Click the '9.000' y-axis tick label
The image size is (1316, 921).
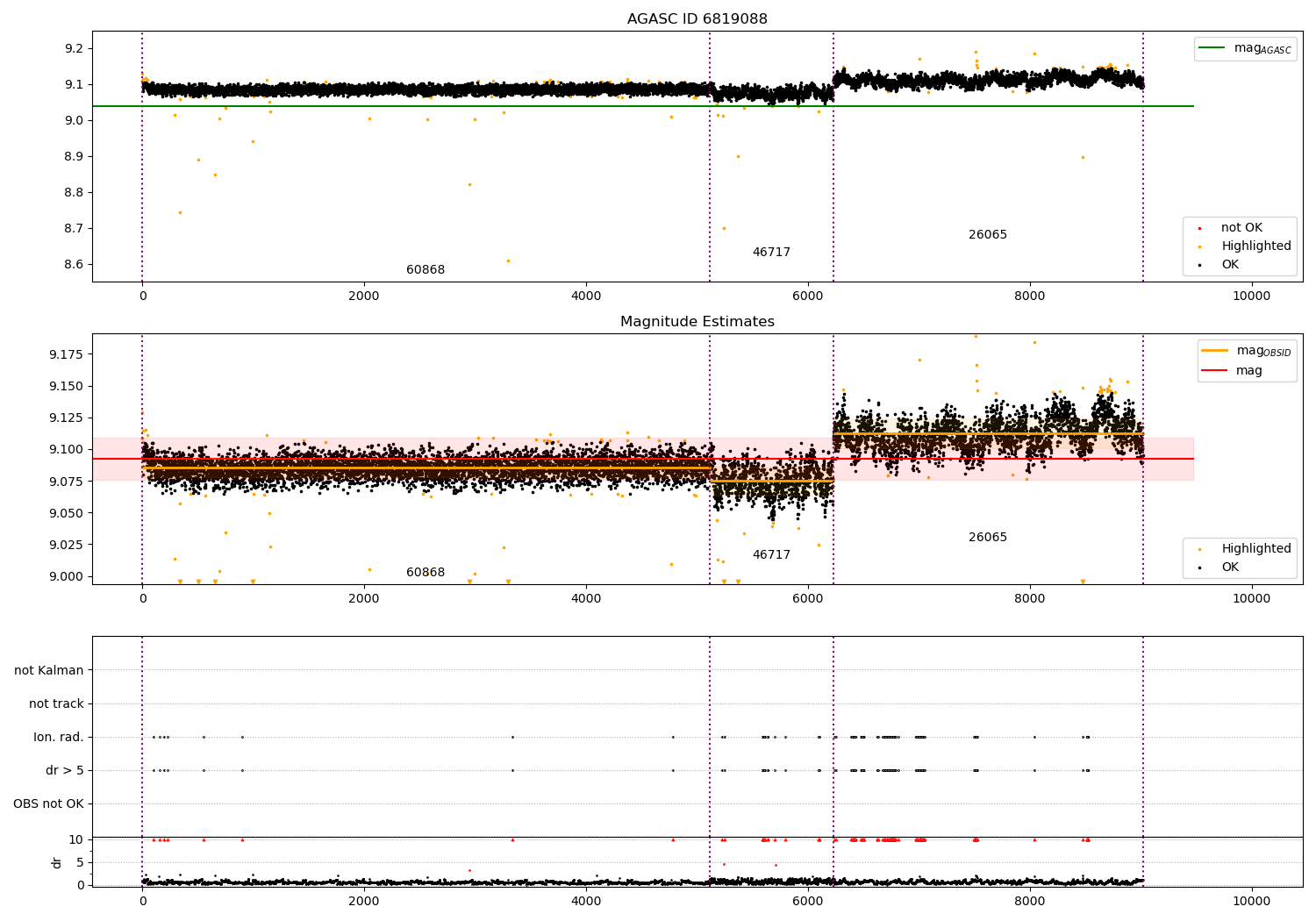tap(66, 576)
